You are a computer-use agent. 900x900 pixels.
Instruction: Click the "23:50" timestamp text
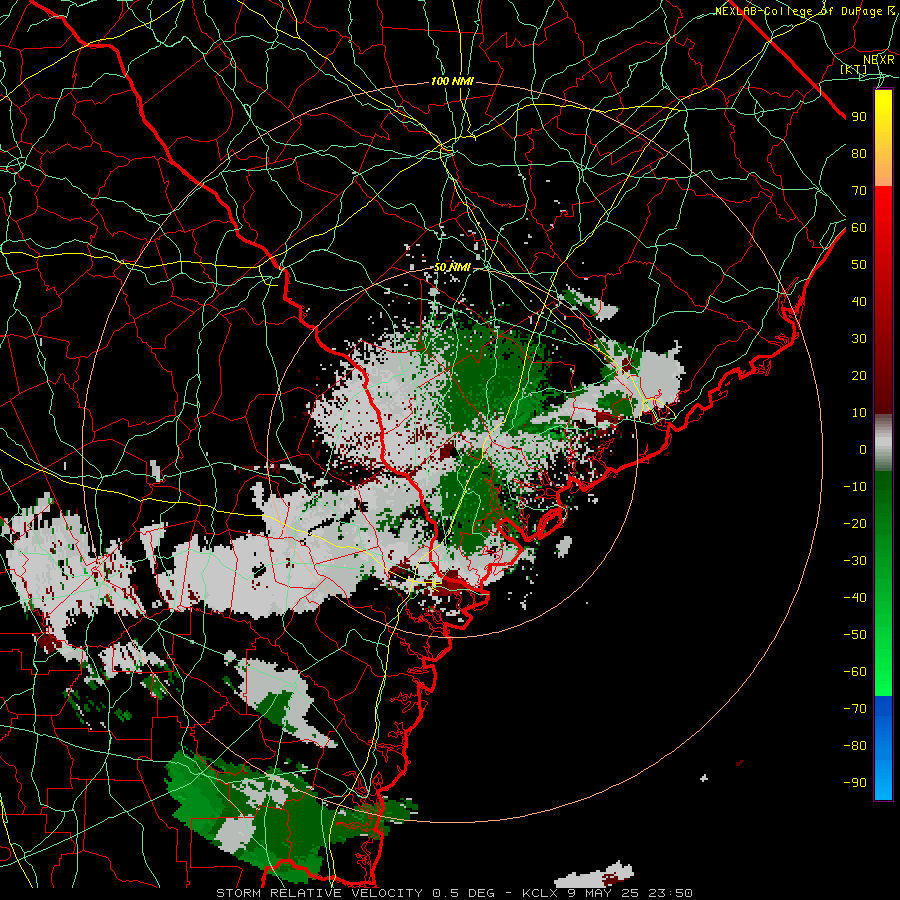point(670,893)
